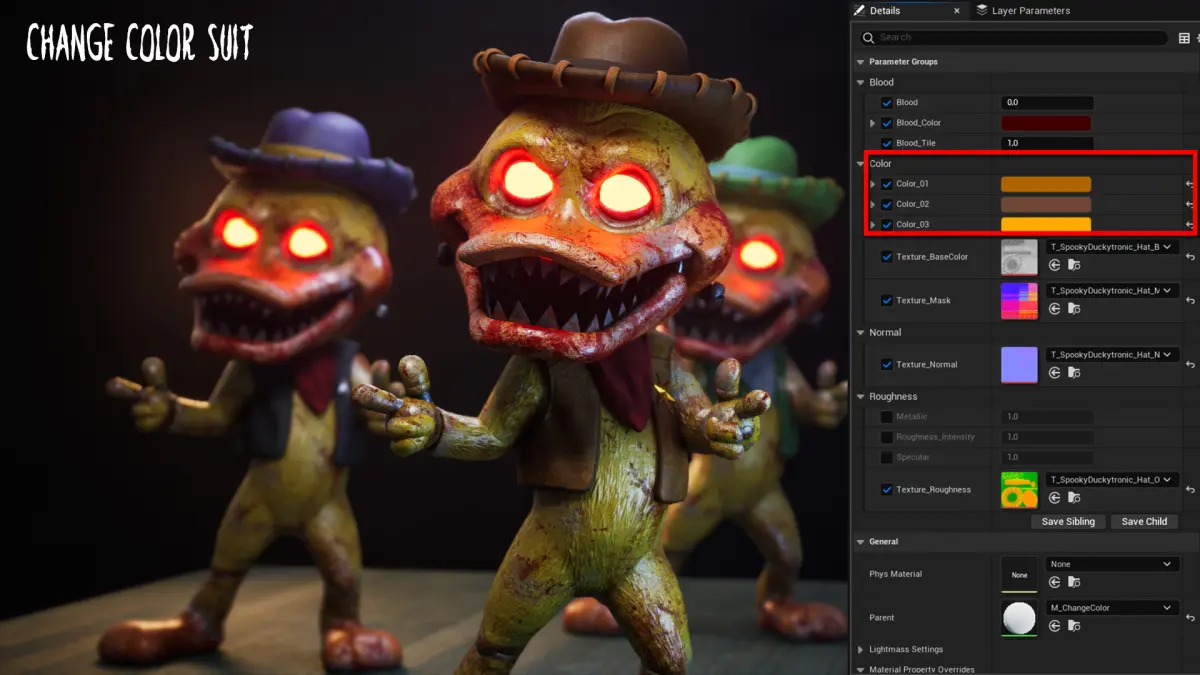
Task: Uncheck the Texture_BaseColor checkbox
Action: [x=886, y=257]
